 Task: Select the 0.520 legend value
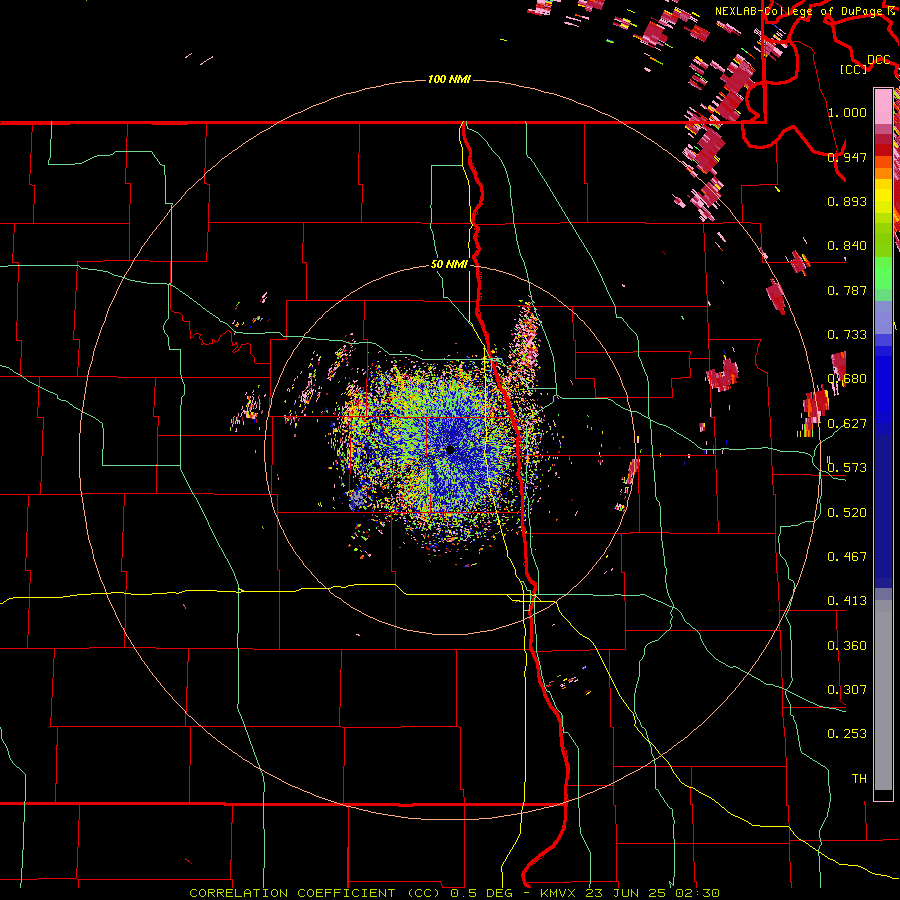click(847, 513)
